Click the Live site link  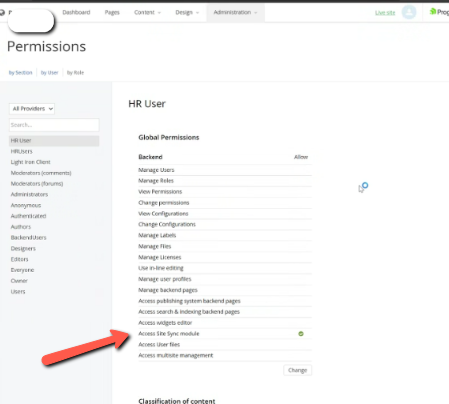[385, 13]
